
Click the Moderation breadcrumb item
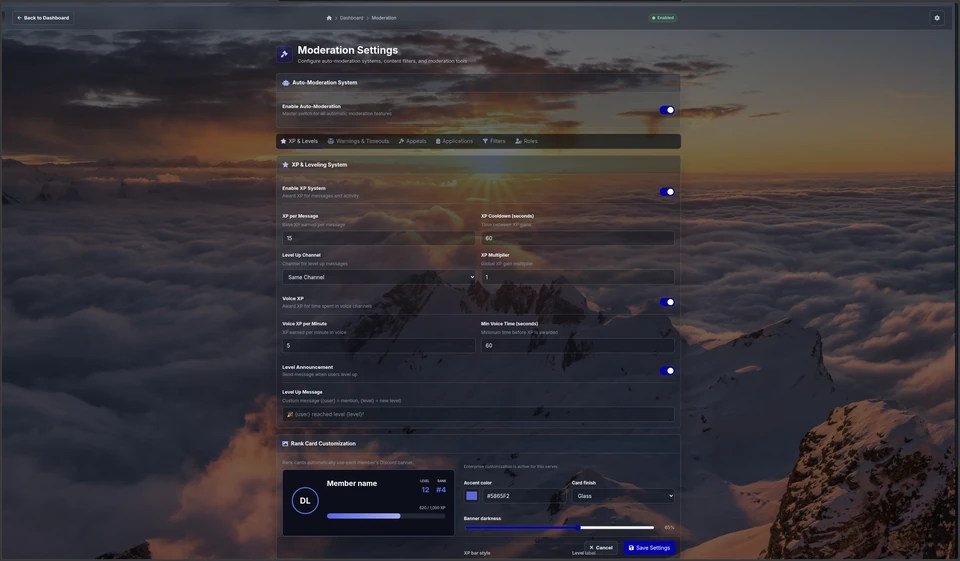point(384,18)
